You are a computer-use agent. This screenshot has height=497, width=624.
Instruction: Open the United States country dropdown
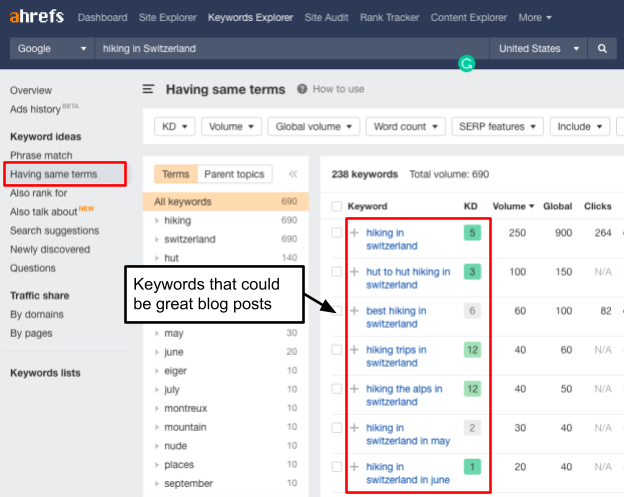539,48
